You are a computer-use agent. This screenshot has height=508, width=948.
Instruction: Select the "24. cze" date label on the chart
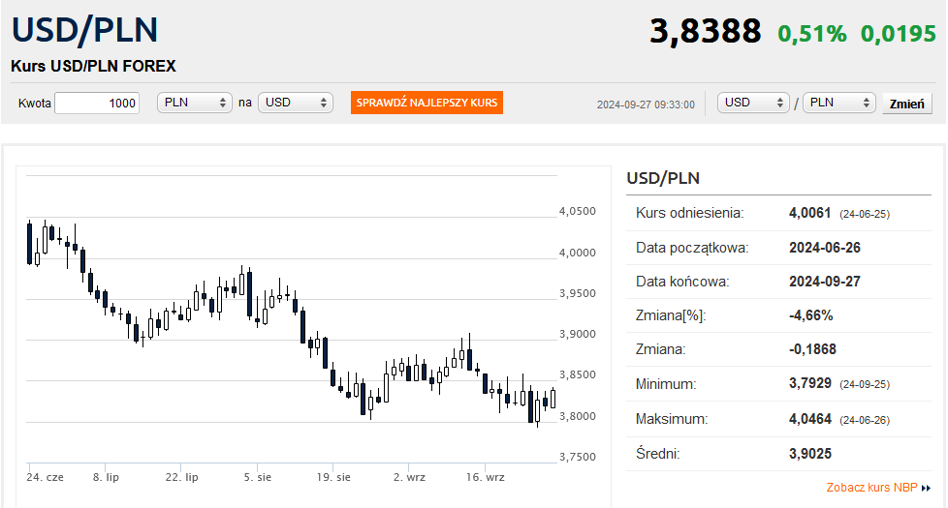pos(45,477)
